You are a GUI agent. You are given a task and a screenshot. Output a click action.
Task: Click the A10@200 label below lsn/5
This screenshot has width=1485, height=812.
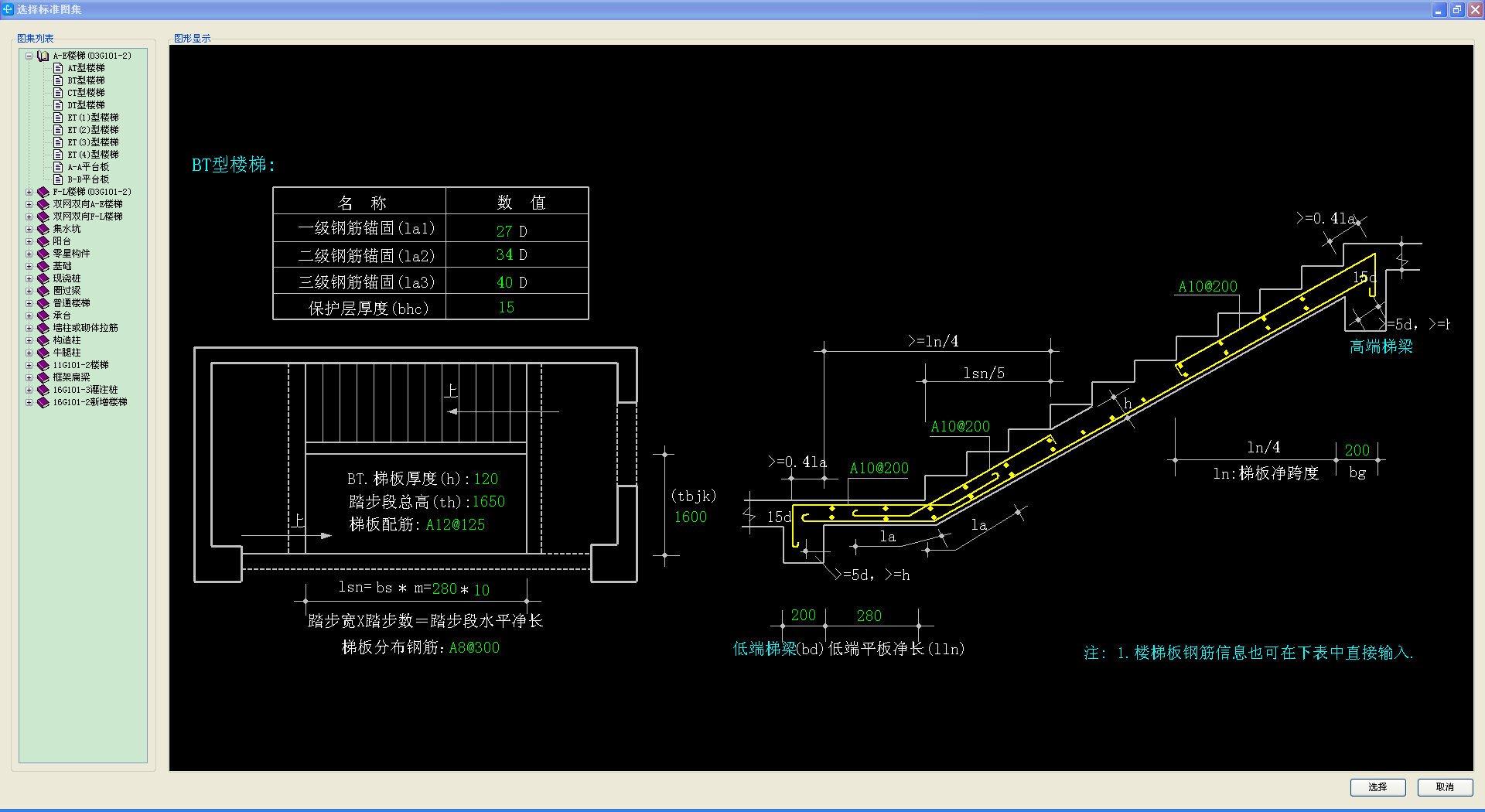point(960,426)
